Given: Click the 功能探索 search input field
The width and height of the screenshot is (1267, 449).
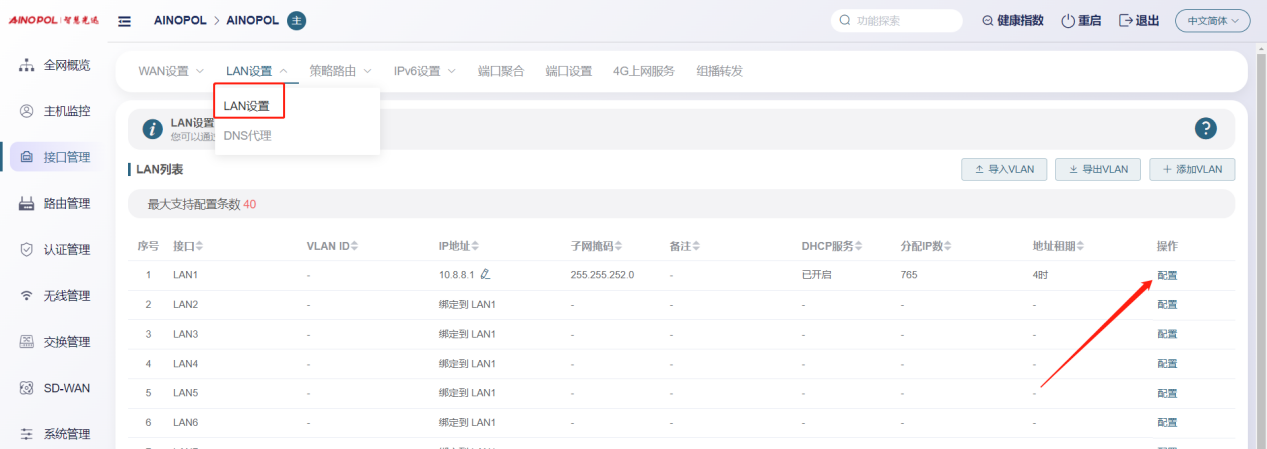Looking at the screenshot, I should 900,21.
